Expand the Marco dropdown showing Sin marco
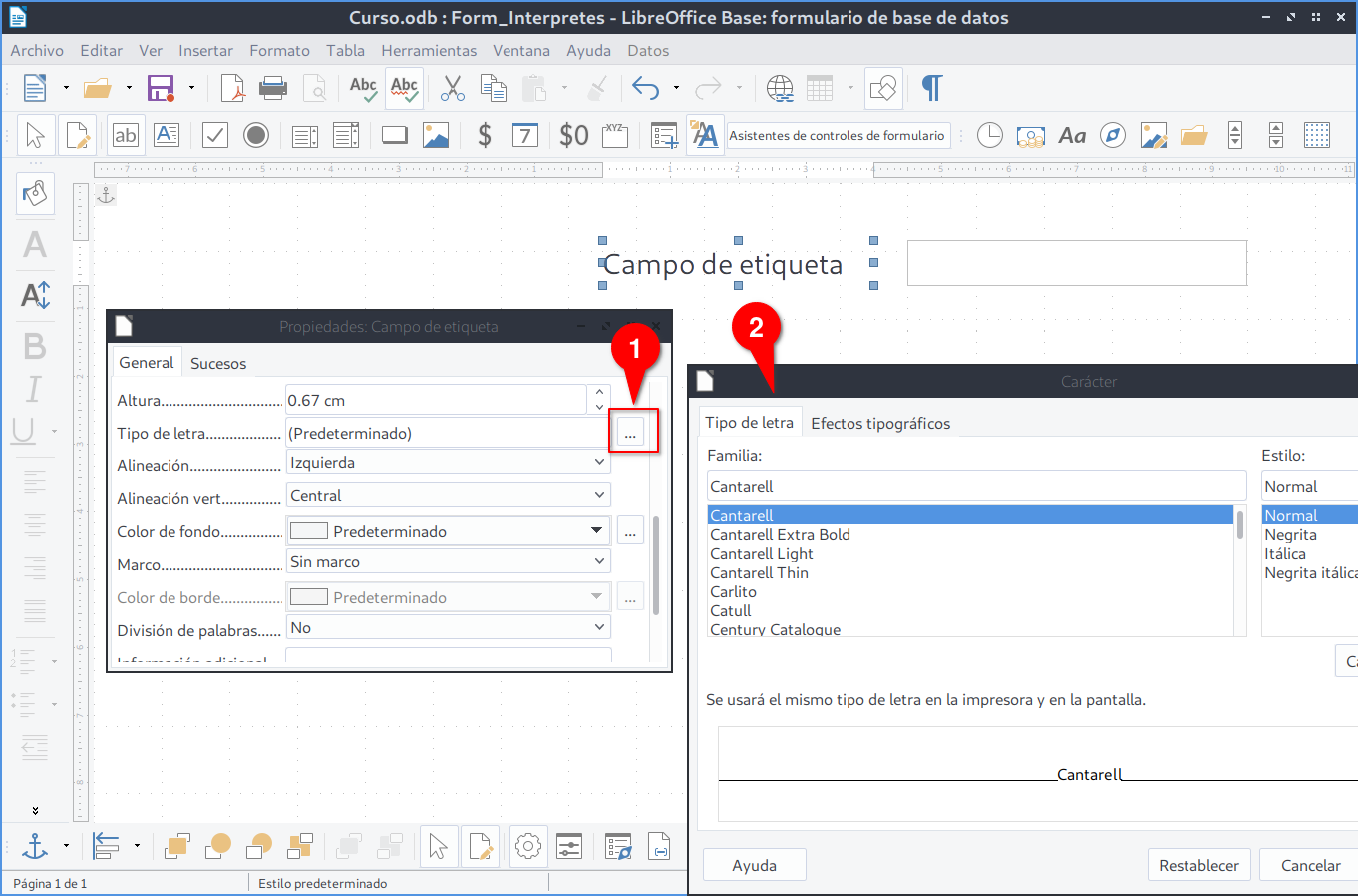The height and width of the screenshot is (896, 1358). 448,562
